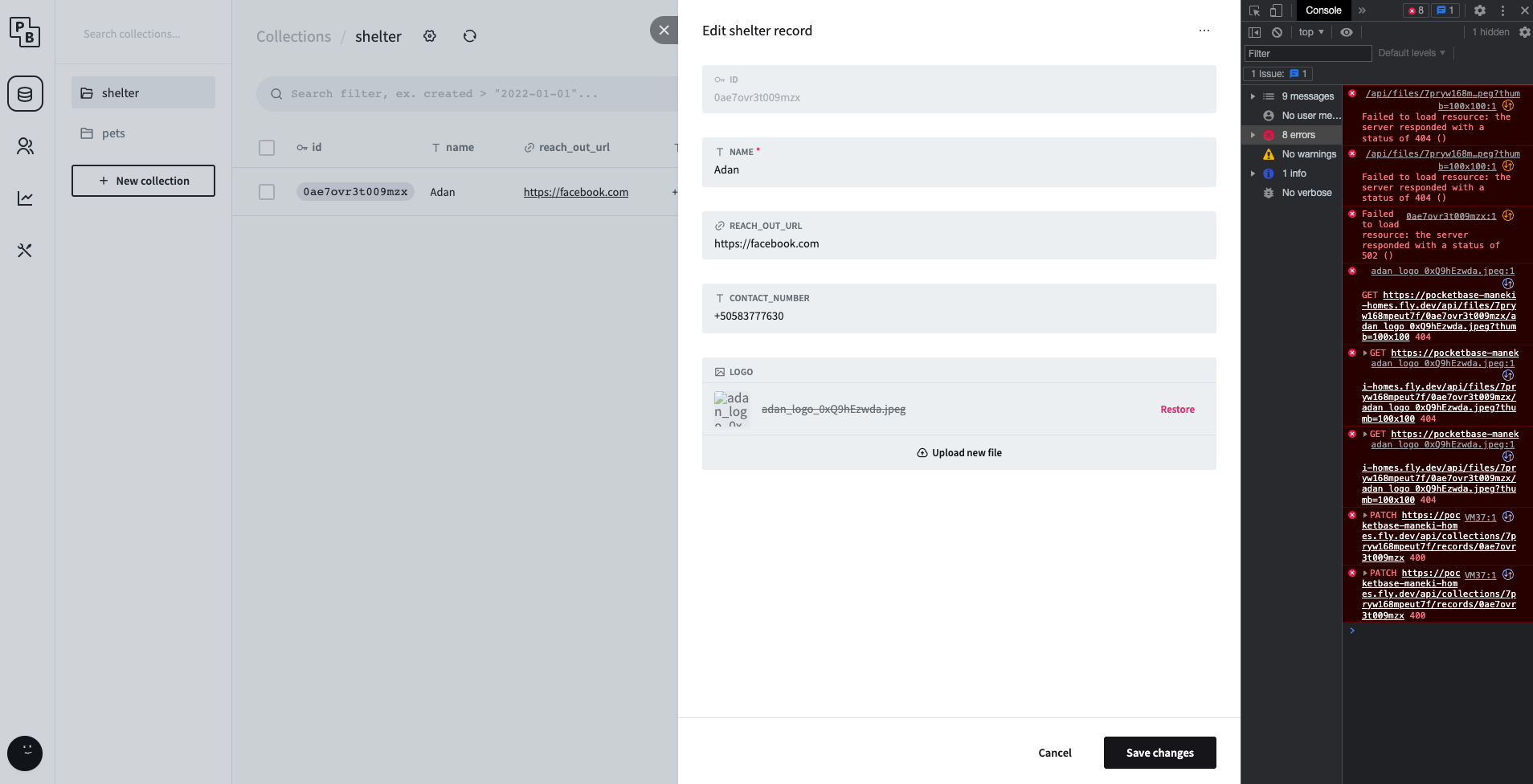Select the Console tab

1323,10
